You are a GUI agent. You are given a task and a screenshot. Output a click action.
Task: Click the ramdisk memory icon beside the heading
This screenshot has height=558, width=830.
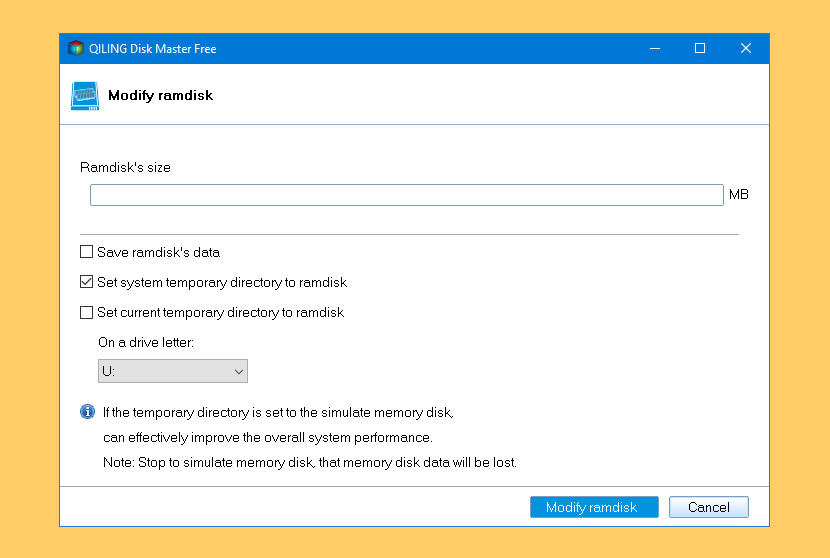click(x=85, y=96)
